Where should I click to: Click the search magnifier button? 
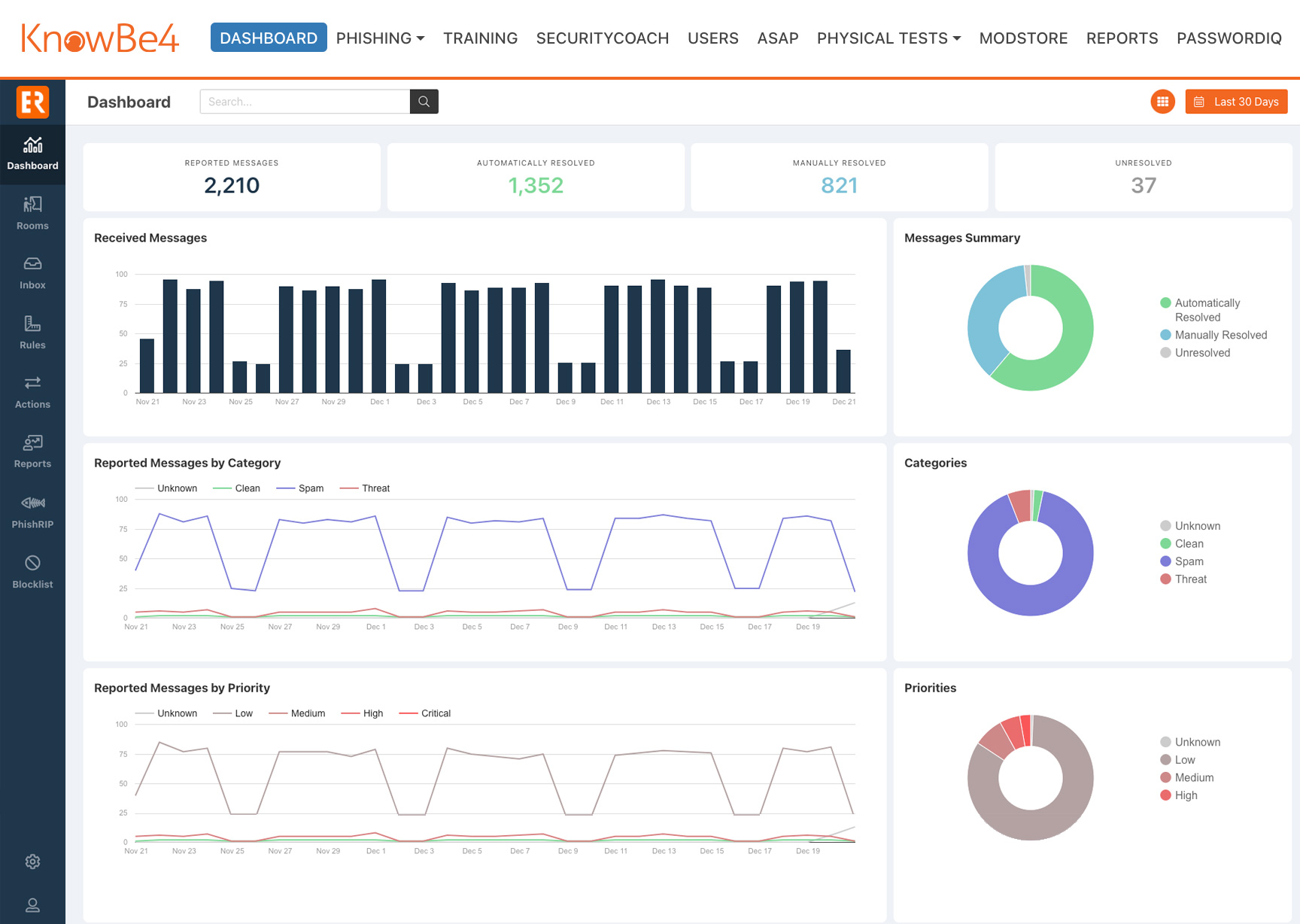point(424,102)
